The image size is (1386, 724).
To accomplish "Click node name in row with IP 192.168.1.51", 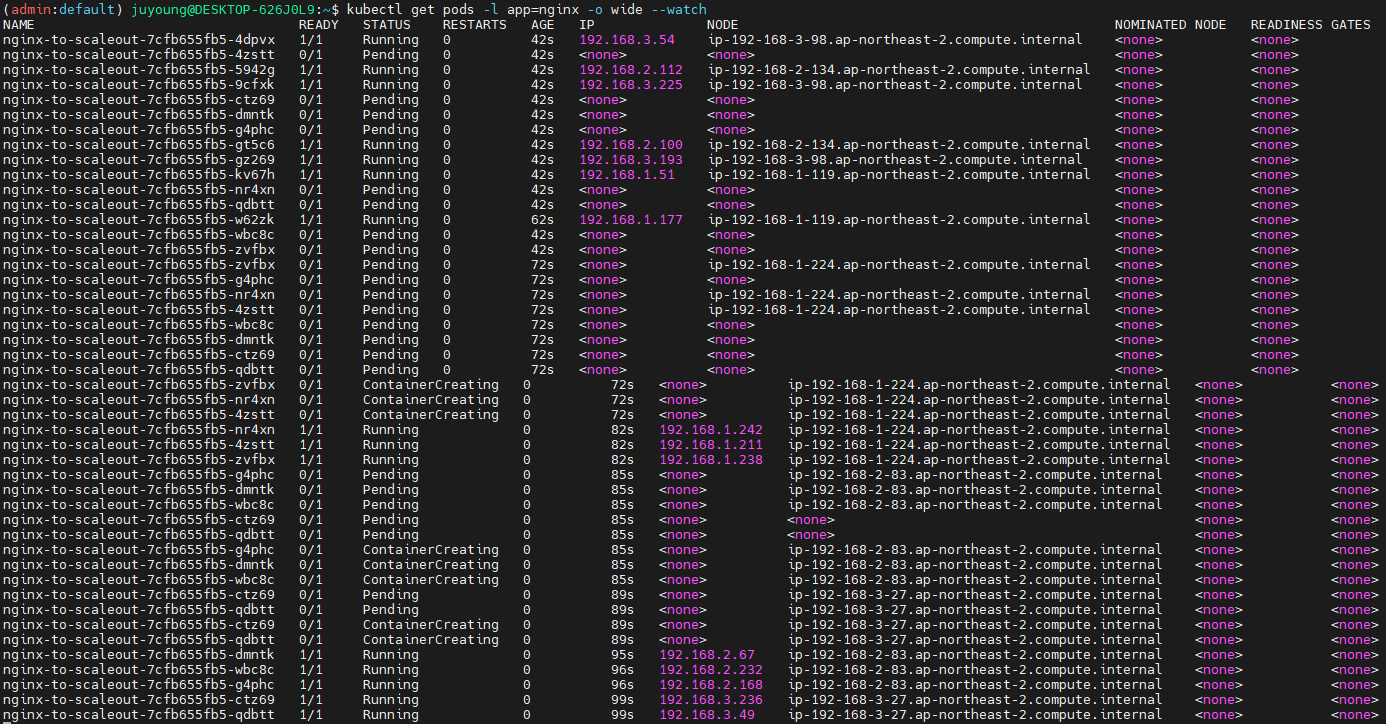I will (899, 175).
